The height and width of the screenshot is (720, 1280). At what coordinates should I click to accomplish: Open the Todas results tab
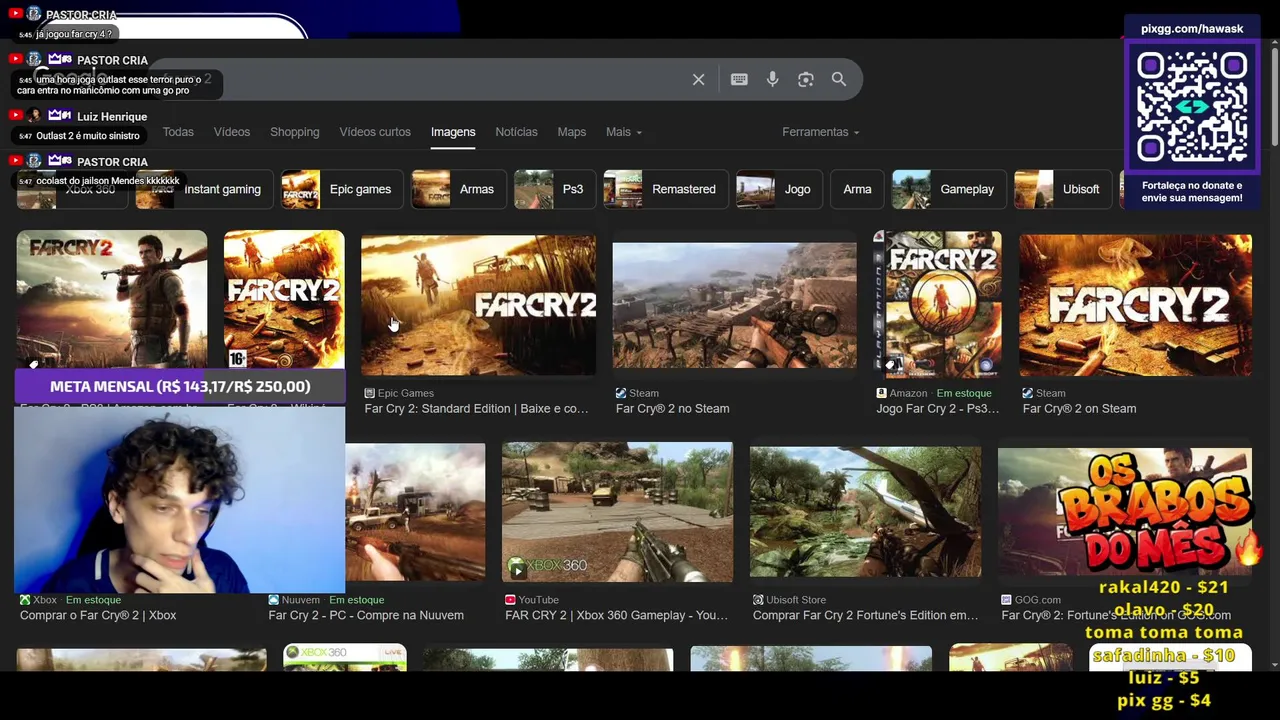click(178, 132)
